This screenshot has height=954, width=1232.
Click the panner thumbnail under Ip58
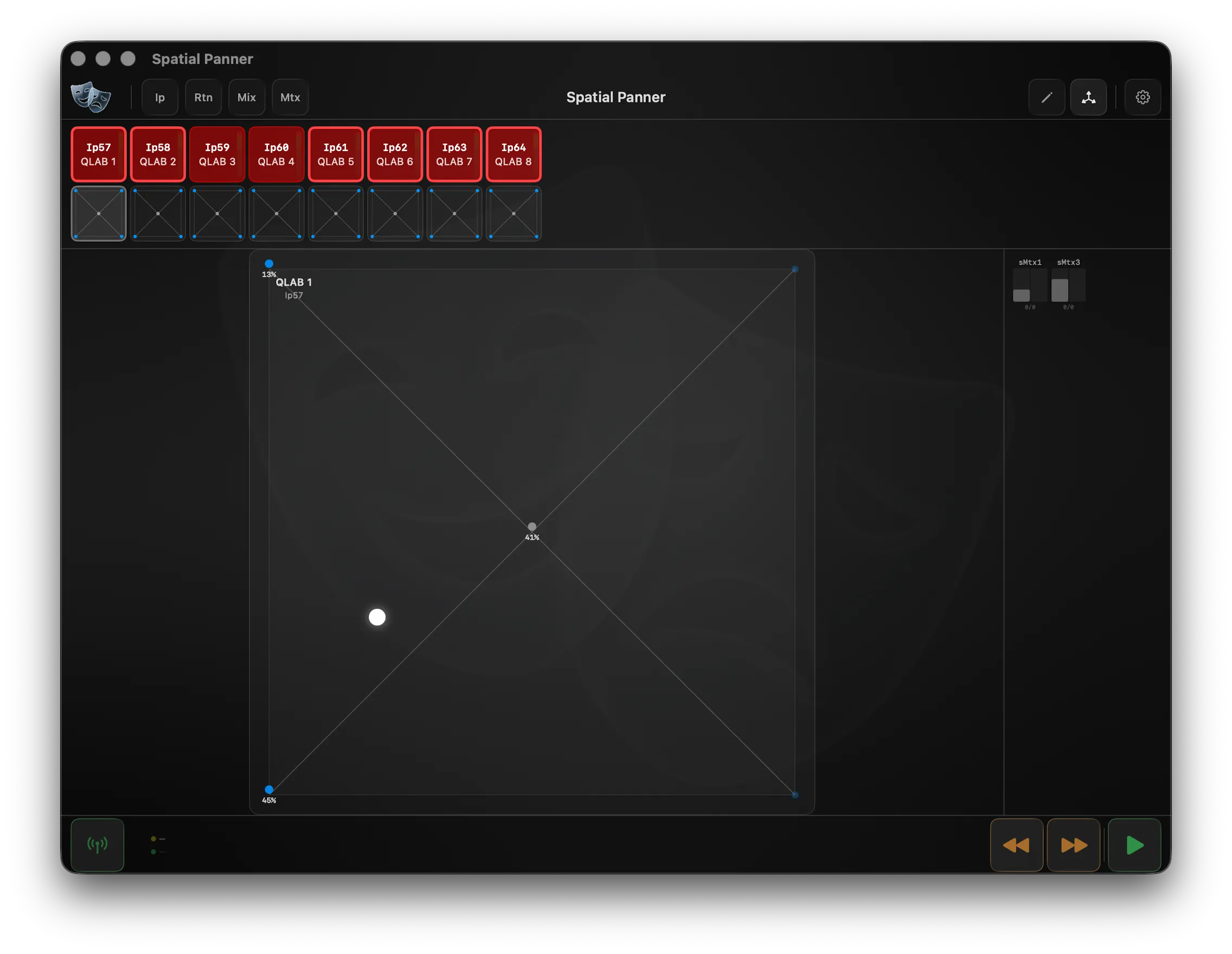[x=157, y=213]
